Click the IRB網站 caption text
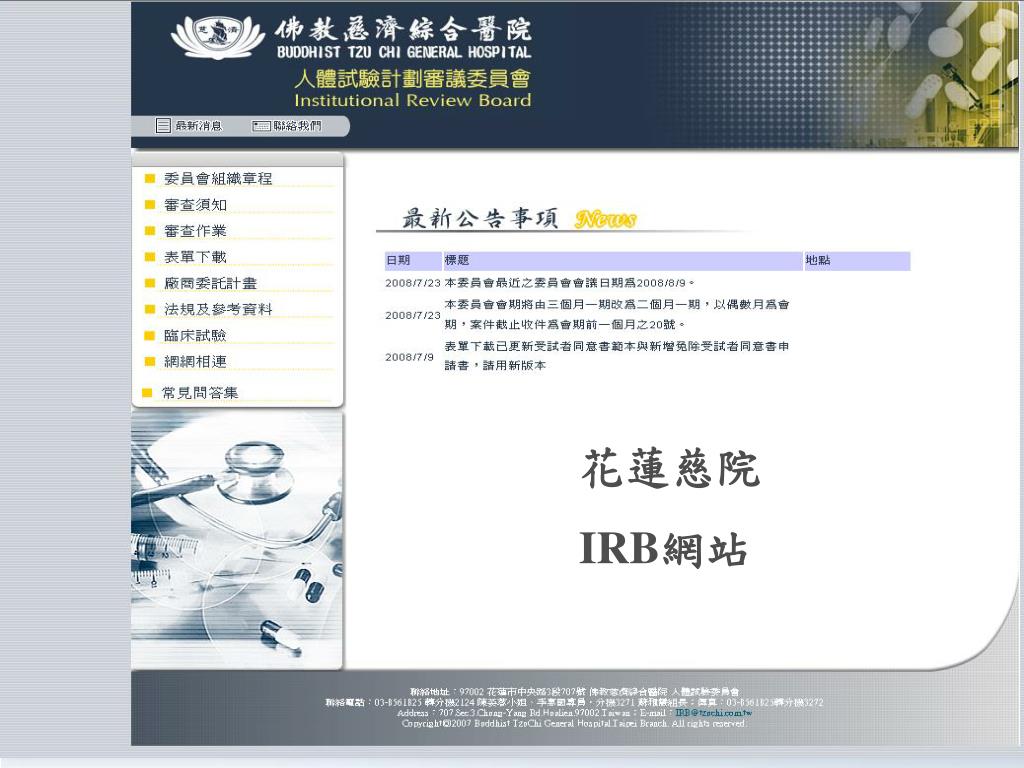 coord(663,549)
